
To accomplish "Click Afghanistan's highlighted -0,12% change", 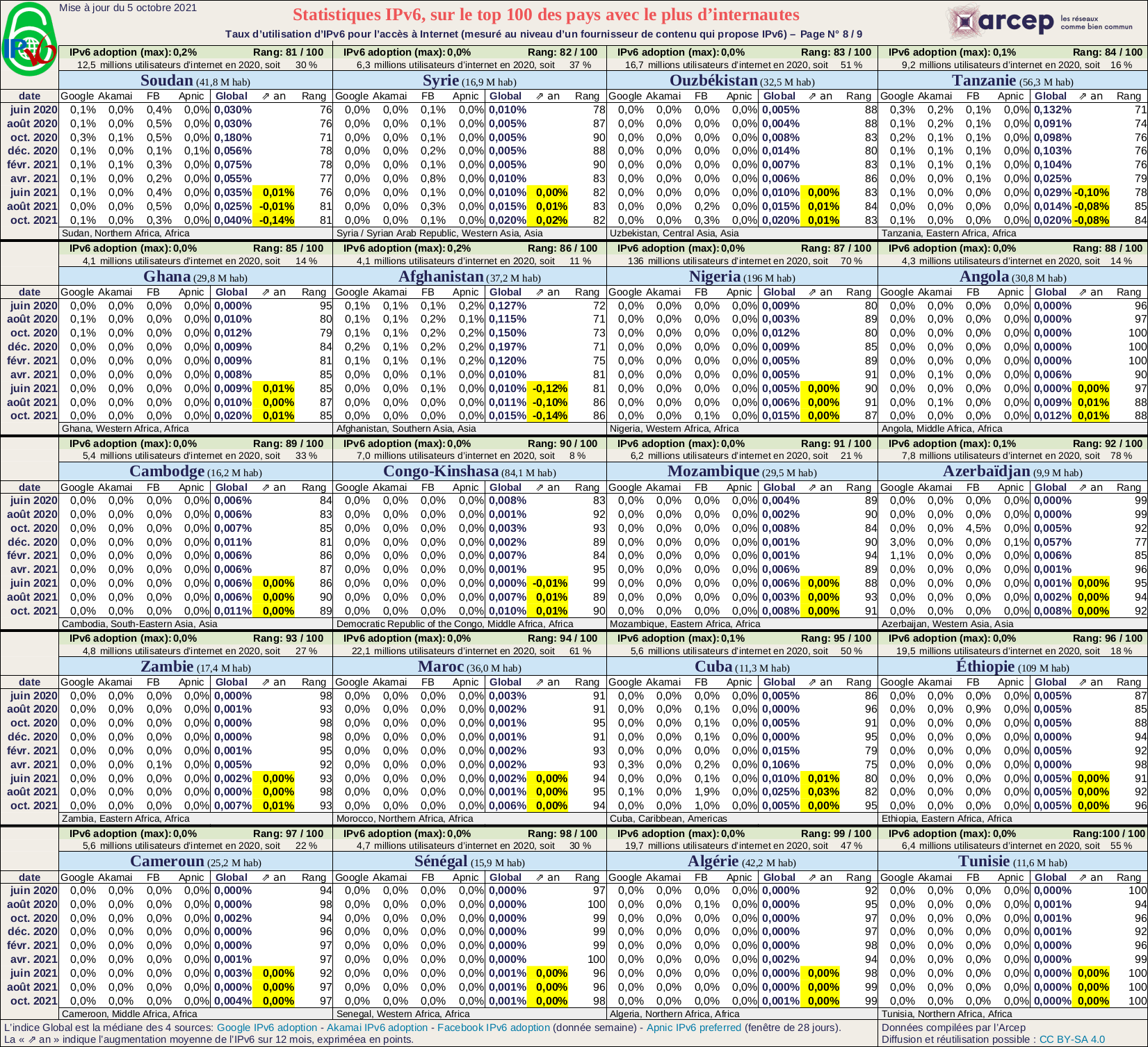I will 550,389.
